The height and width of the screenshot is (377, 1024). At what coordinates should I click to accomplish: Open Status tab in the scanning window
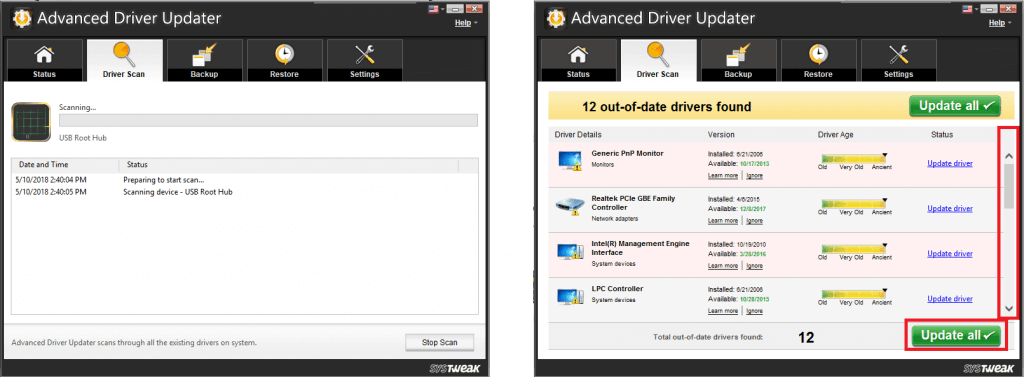[44, 60]
